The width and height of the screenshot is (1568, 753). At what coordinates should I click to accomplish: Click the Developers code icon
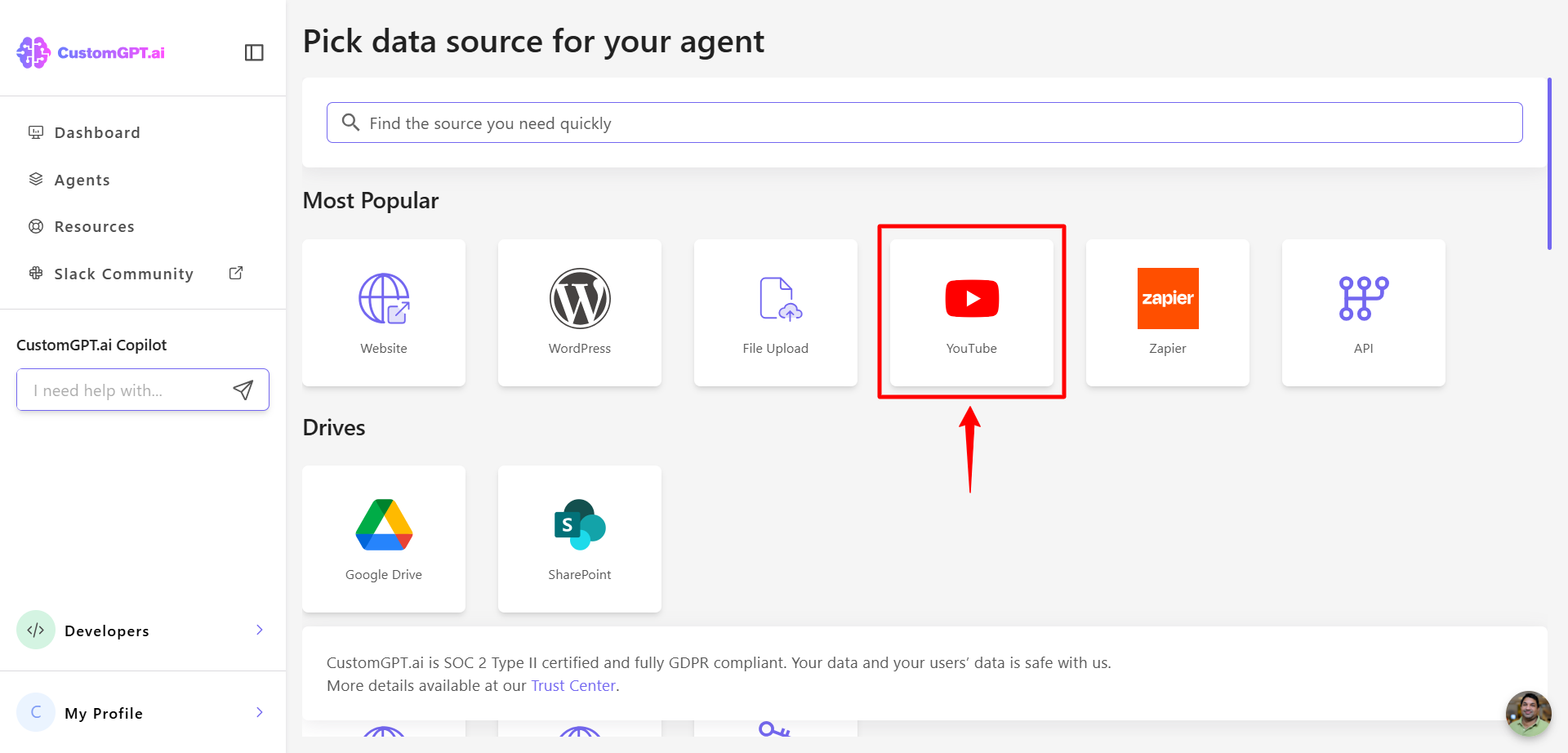(36, 630)
